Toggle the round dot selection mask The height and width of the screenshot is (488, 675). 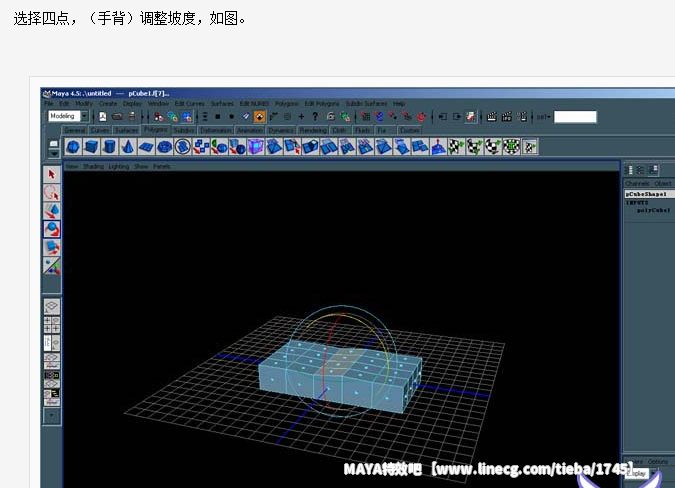click(x=232, y=117)
